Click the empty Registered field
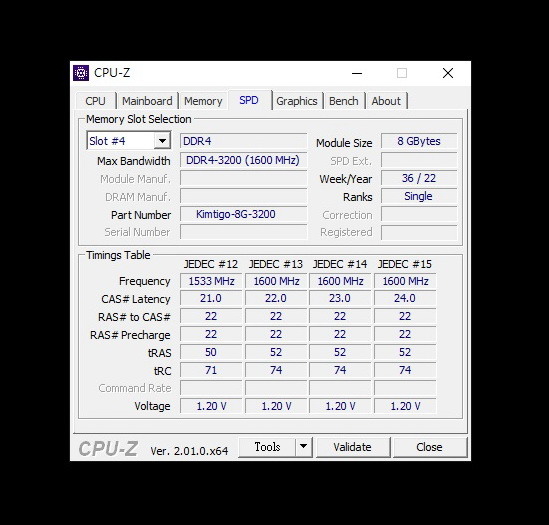549x525 pixels. pyautogui.click(x=419, y=232)
